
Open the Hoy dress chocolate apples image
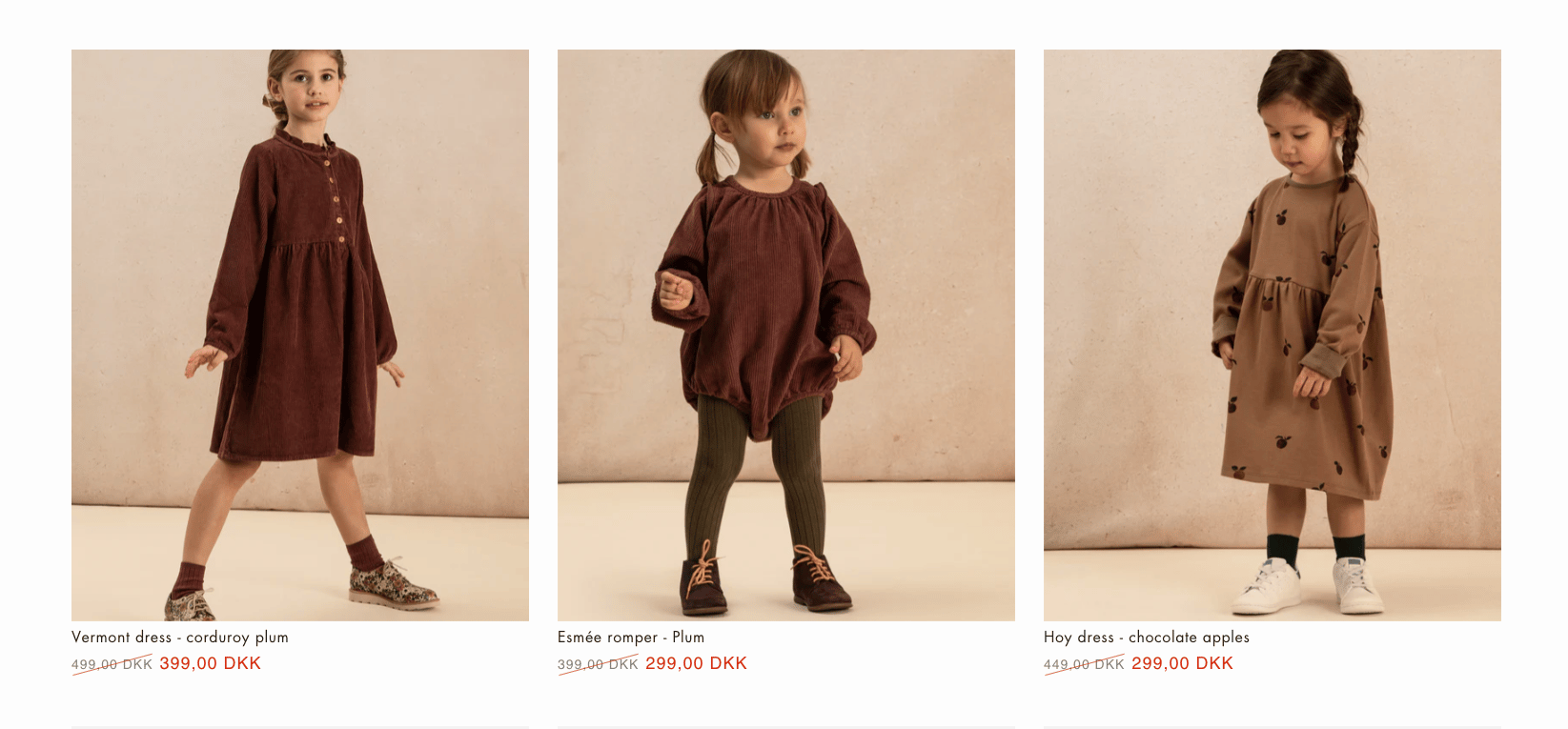pyautogui.click(x=1273, y=334)
